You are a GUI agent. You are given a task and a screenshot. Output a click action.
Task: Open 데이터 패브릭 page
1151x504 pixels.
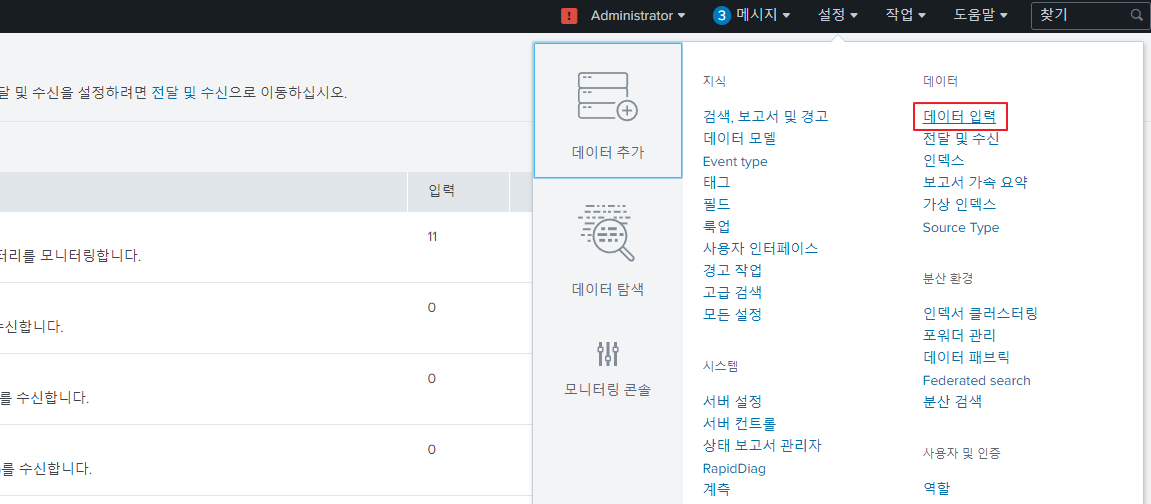[x=966, y=357]
